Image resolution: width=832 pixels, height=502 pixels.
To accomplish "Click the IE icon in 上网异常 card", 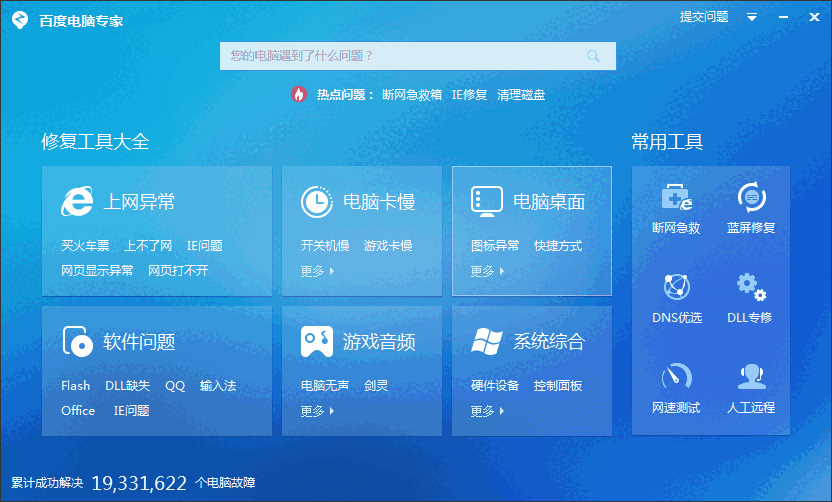I will 77,201.
